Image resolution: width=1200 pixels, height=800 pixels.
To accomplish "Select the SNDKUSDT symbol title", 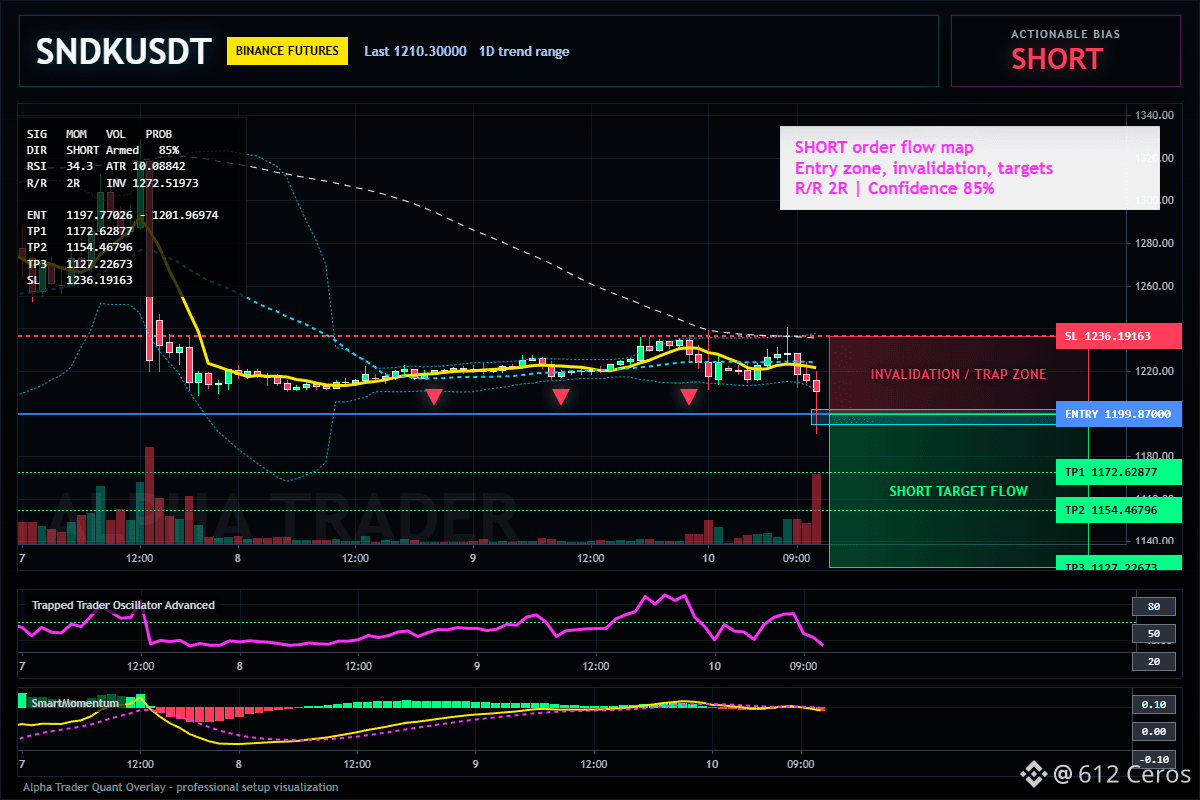I will pyautogui.click(x=123, y=51).
